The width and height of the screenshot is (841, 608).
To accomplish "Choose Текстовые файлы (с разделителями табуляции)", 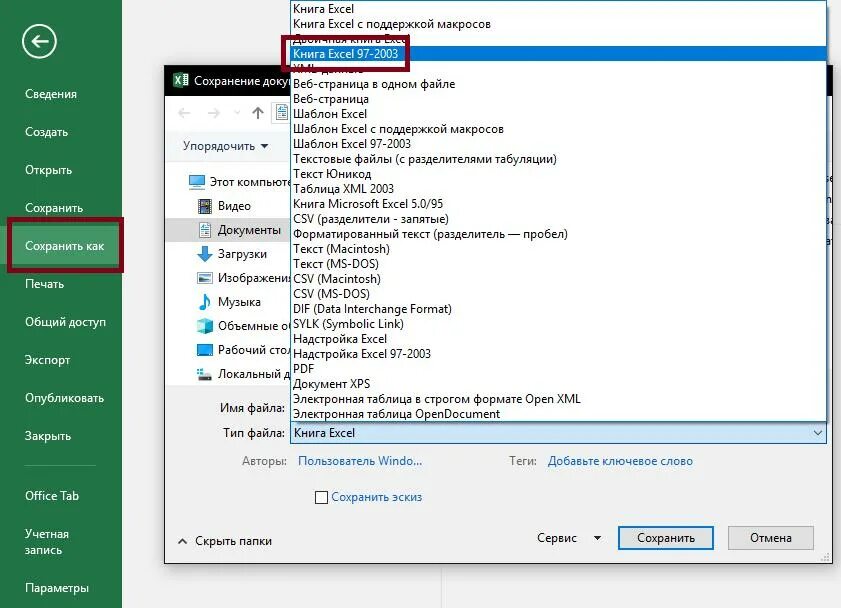I will click(x=558, y=159).
